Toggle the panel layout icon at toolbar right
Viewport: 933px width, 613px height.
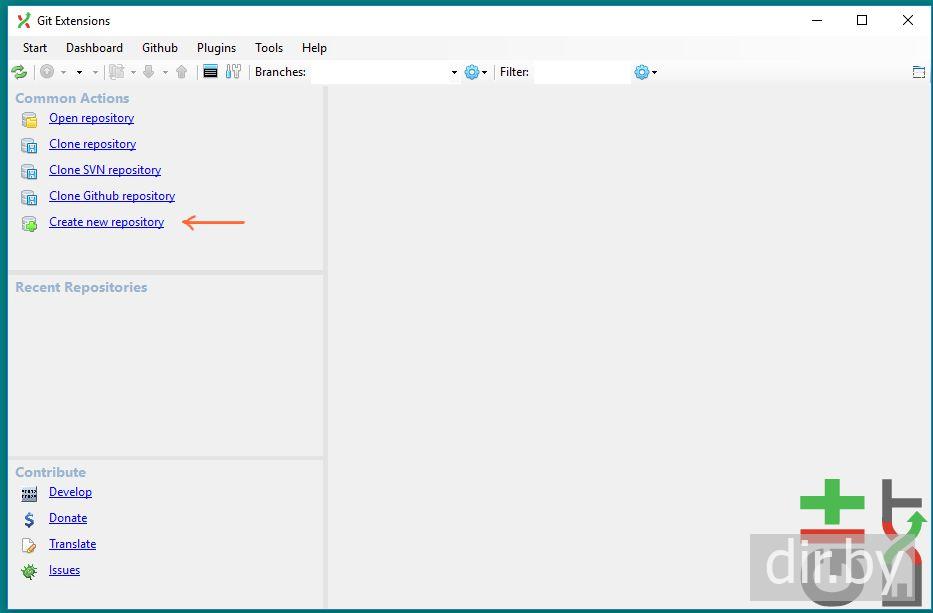919,72
